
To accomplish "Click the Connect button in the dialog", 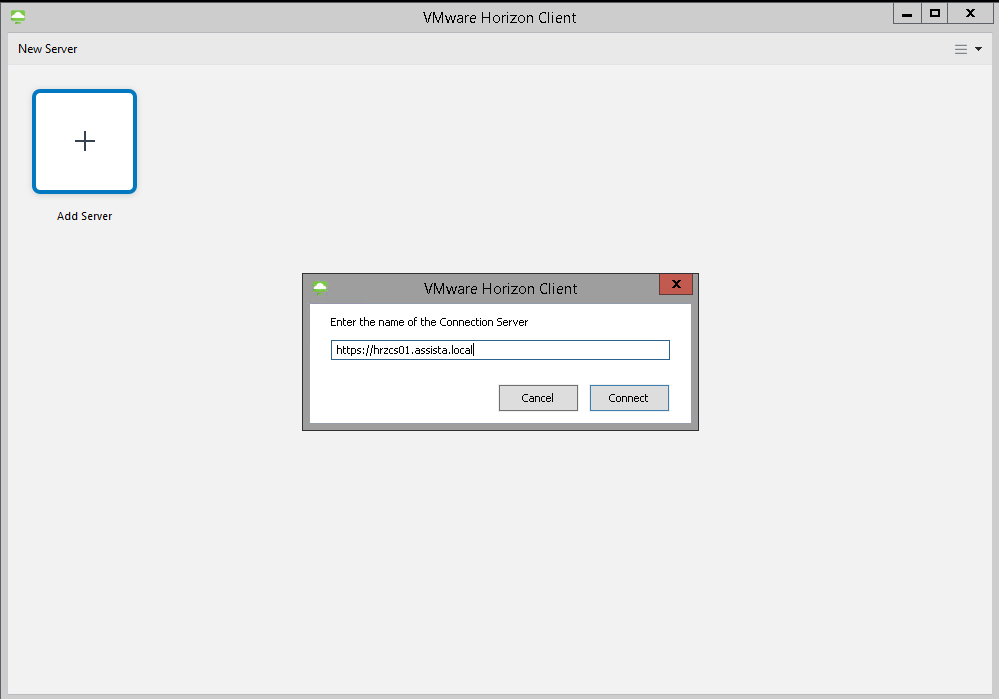I will [x=629, y=398].
